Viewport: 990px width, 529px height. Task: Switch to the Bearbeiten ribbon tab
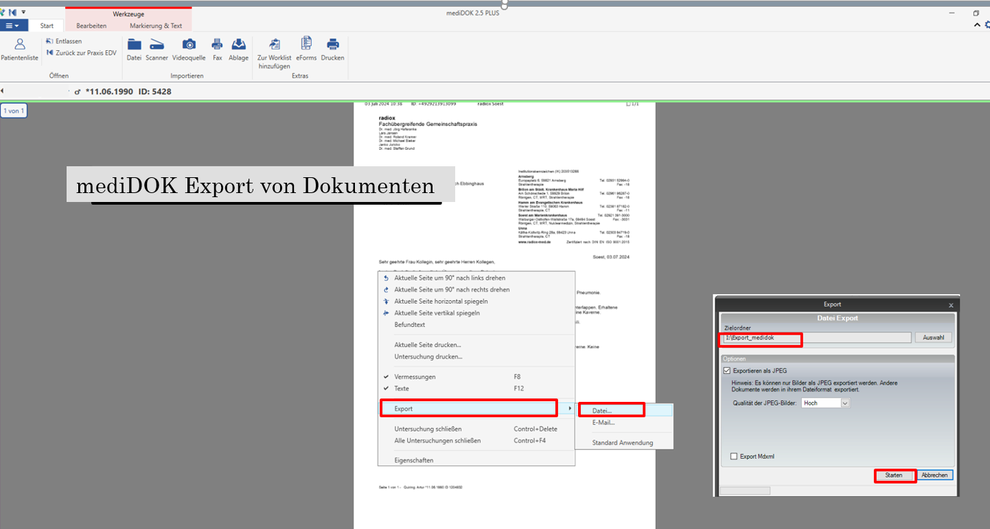tap(92, 26)
